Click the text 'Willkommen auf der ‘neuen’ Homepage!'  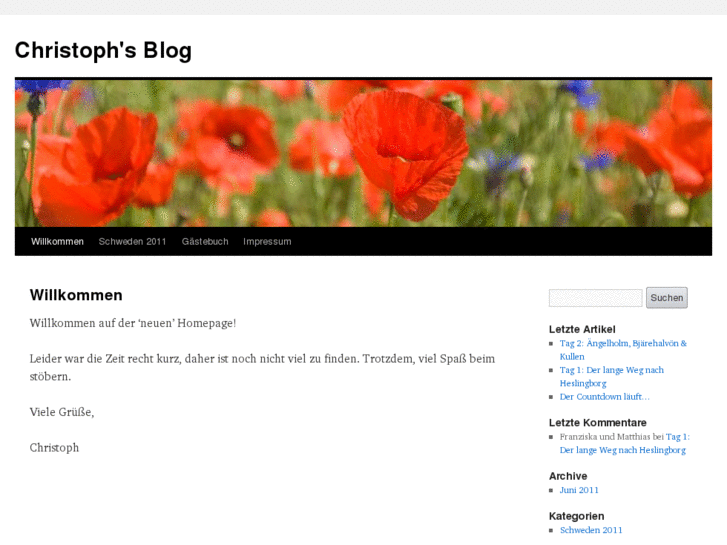(133, 323)
